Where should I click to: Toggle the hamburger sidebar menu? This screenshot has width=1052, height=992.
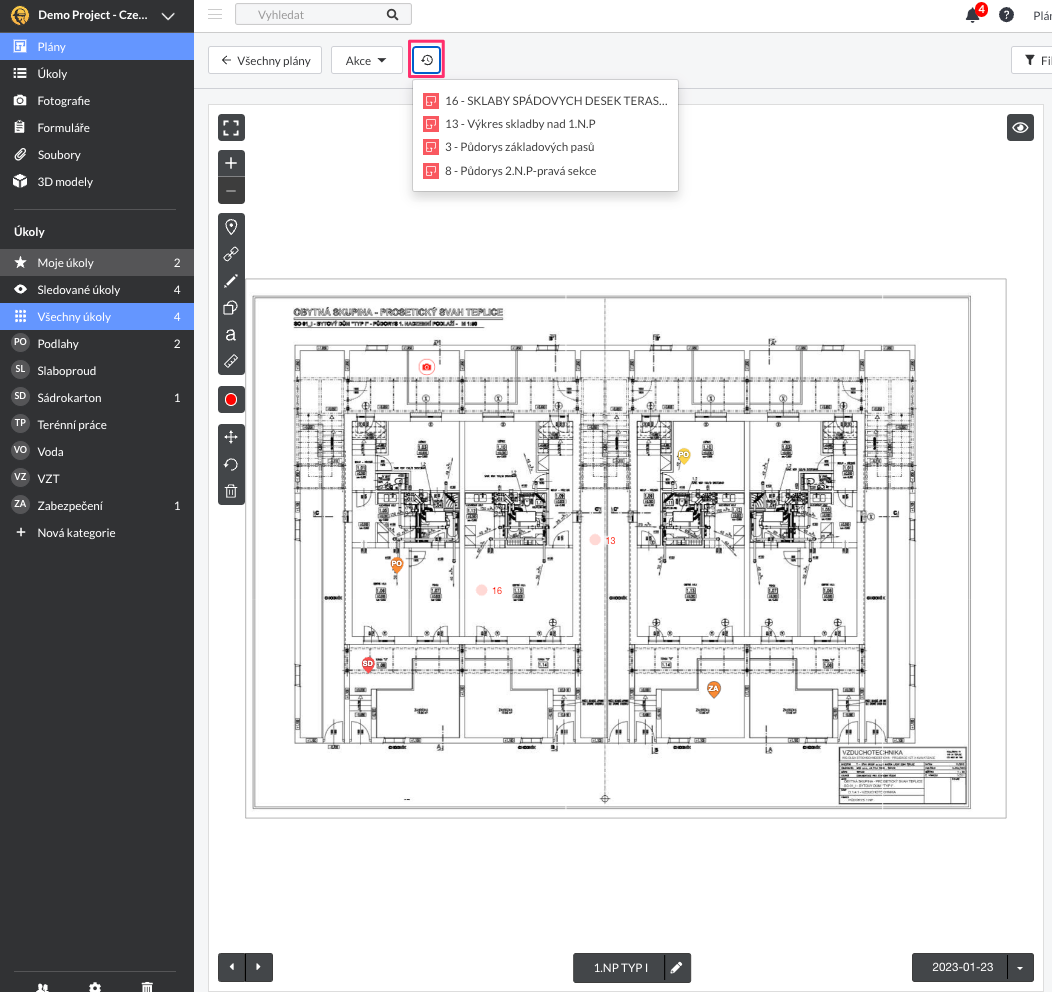[x=215, y=14]
